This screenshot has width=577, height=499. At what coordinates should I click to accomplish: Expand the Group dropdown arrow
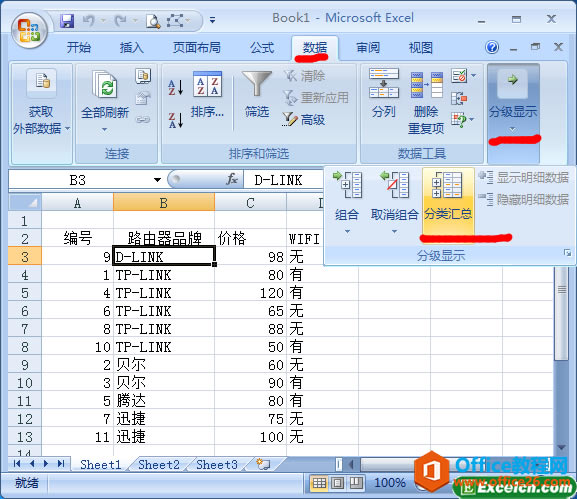click(x=347, y=231)
